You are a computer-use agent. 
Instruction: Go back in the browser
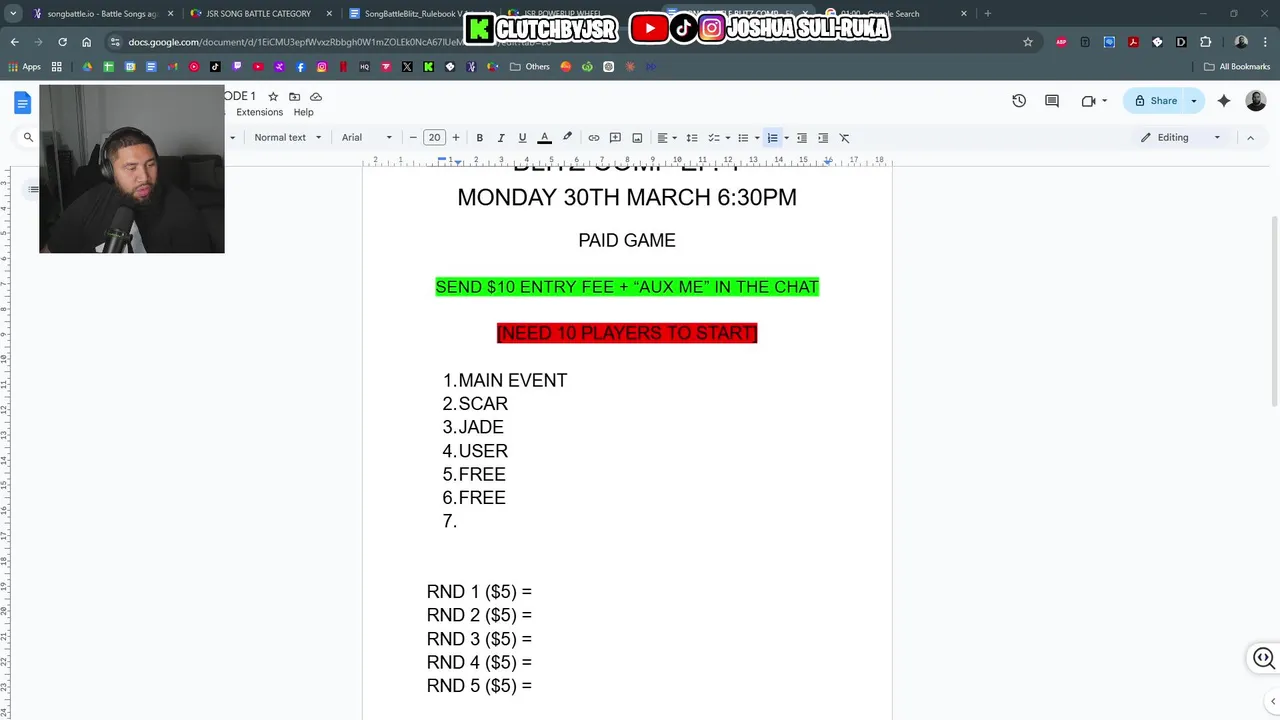coord(14,42)
